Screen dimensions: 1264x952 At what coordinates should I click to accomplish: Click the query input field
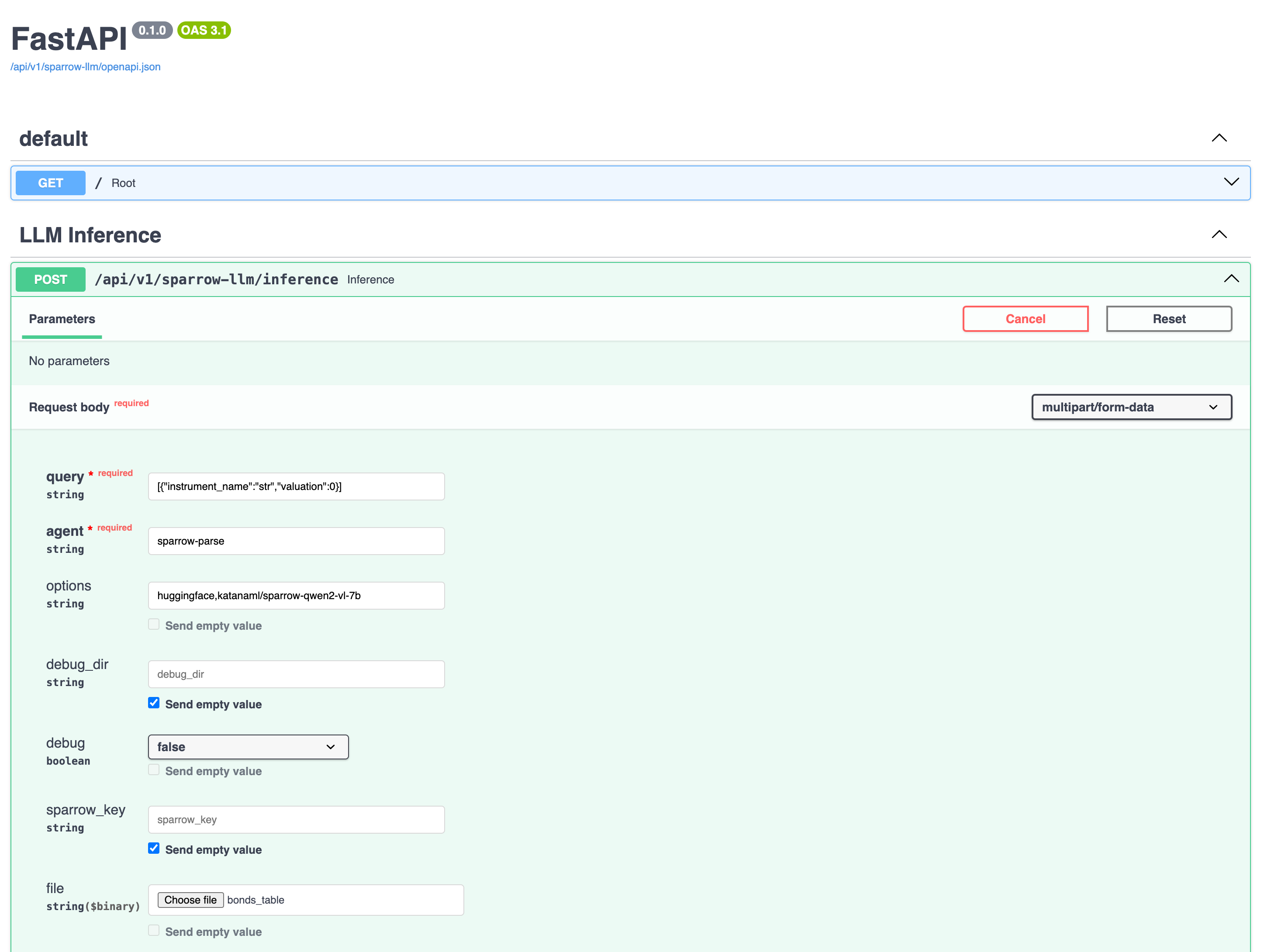tap(296, 486)
